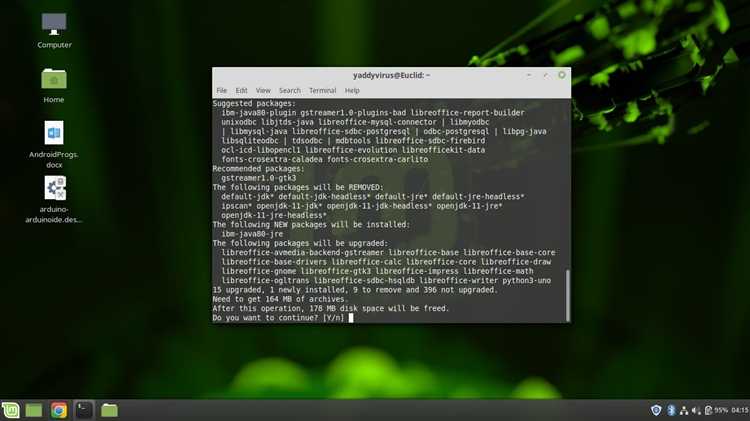The height and width of the screenshot is (421, 750).
Task: Check the battery 95% indicator
Action: (716, 410)
